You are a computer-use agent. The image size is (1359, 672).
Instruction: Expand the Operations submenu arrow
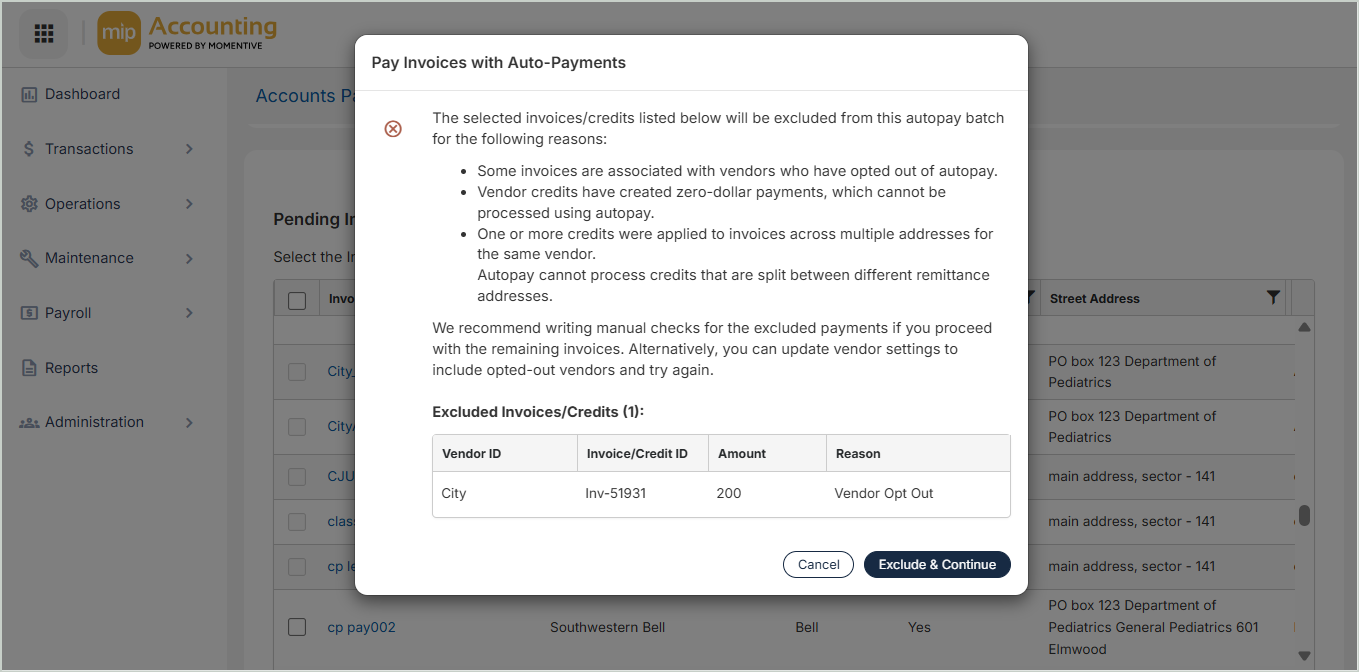(189, 204)
